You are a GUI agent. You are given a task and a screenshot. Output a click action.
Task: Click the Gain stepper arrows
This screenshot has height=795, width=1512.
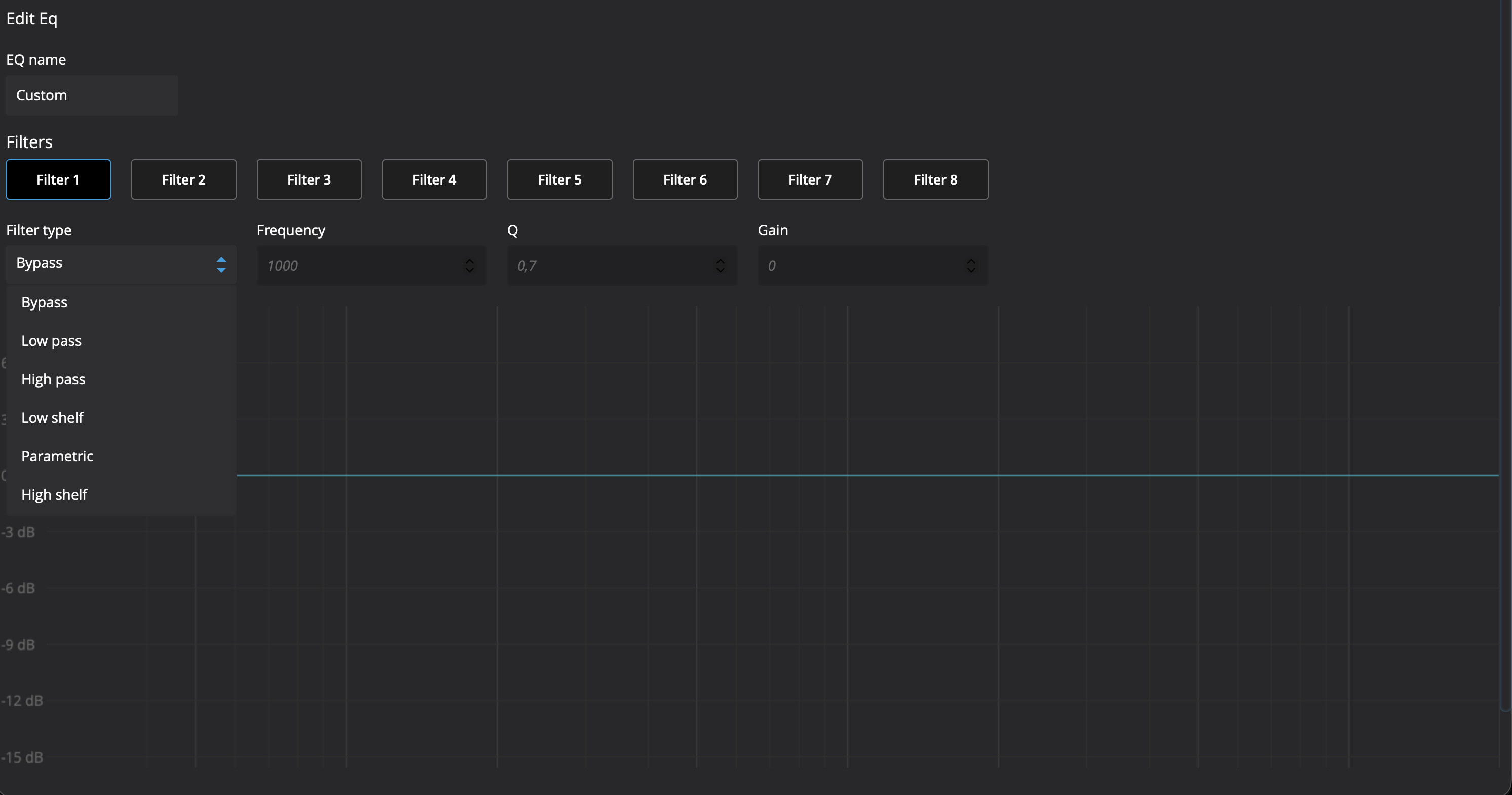(971, 266)
